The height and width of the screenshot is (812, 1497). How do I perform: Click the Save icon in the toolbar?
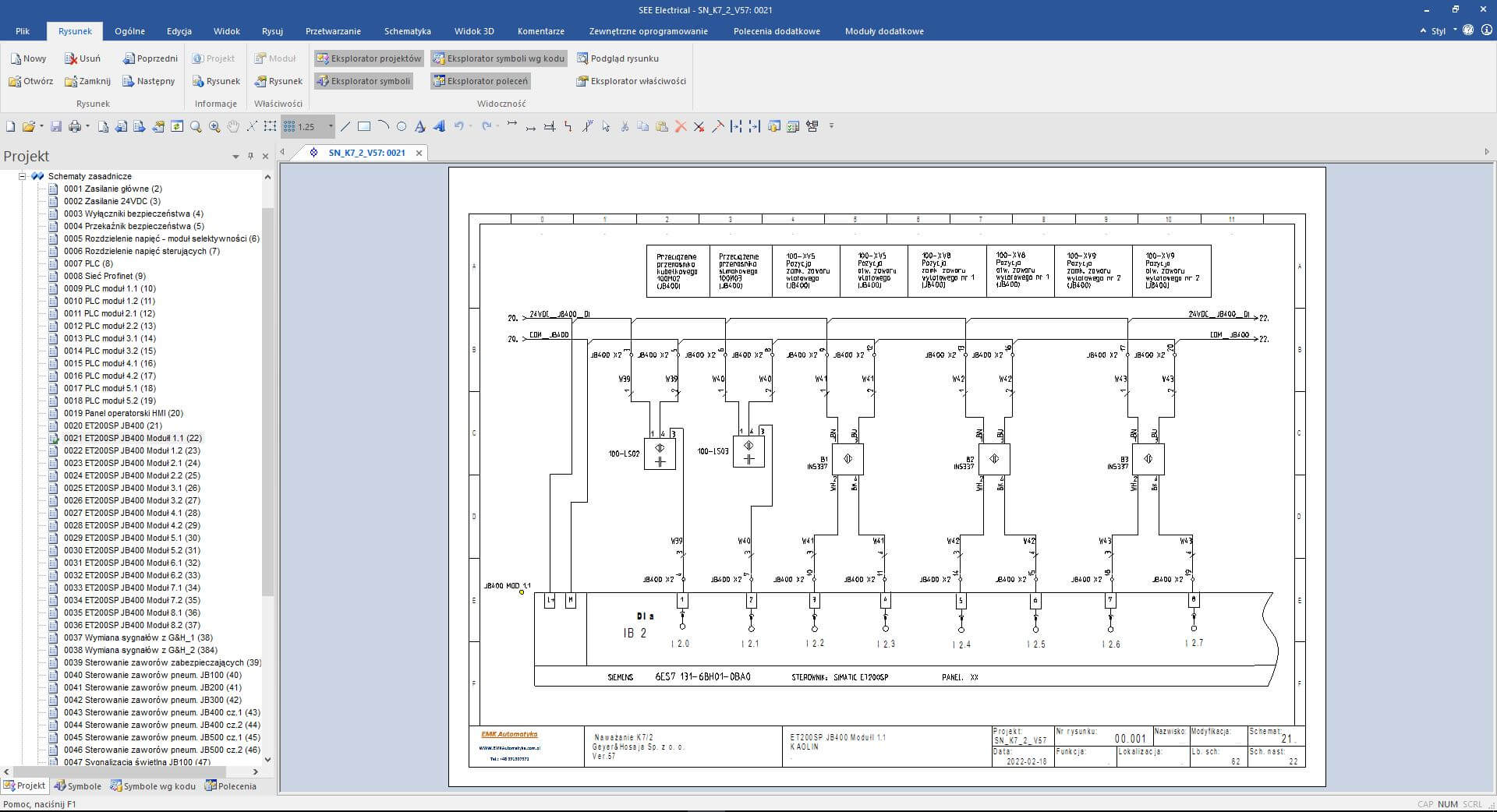point(56,126)
